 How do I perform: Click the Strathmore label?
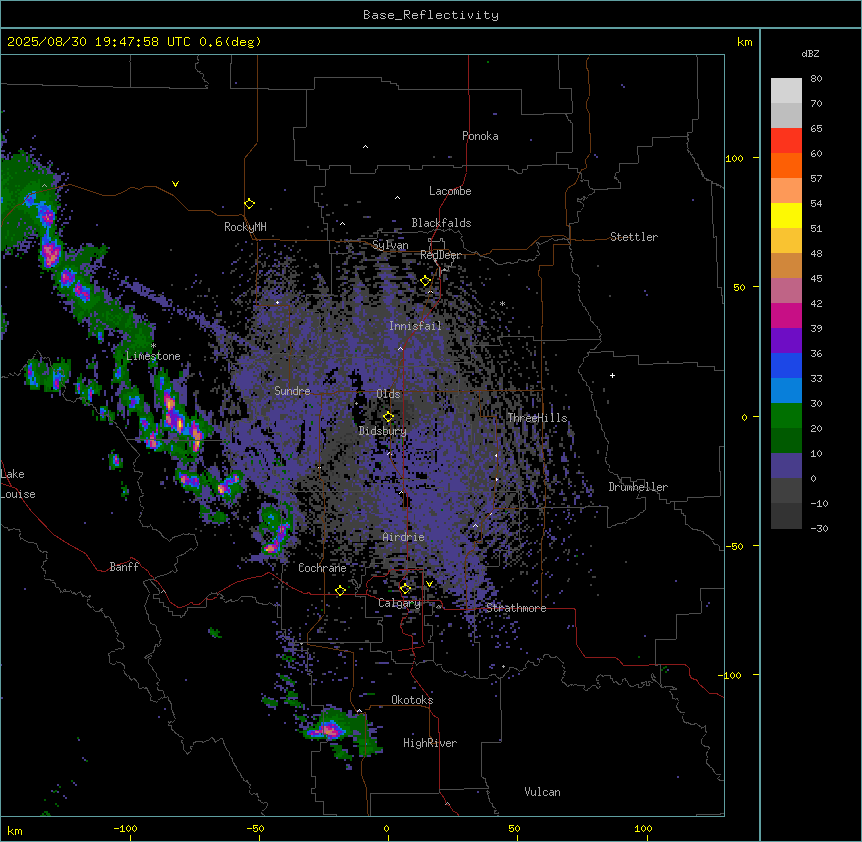tap(516, 608)
